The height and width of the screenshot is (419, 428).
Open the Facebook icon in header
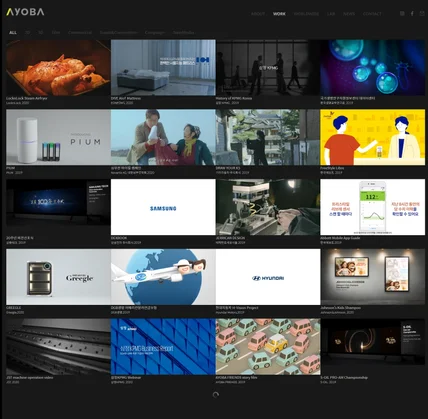[x=412, y=14]
